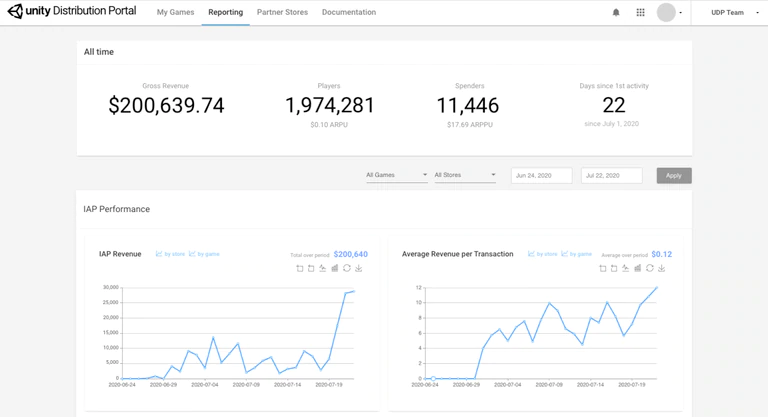Viewport: 768px width, 417px height.
Task: Click the 1,974,281 players value
Action: point(329,105)
